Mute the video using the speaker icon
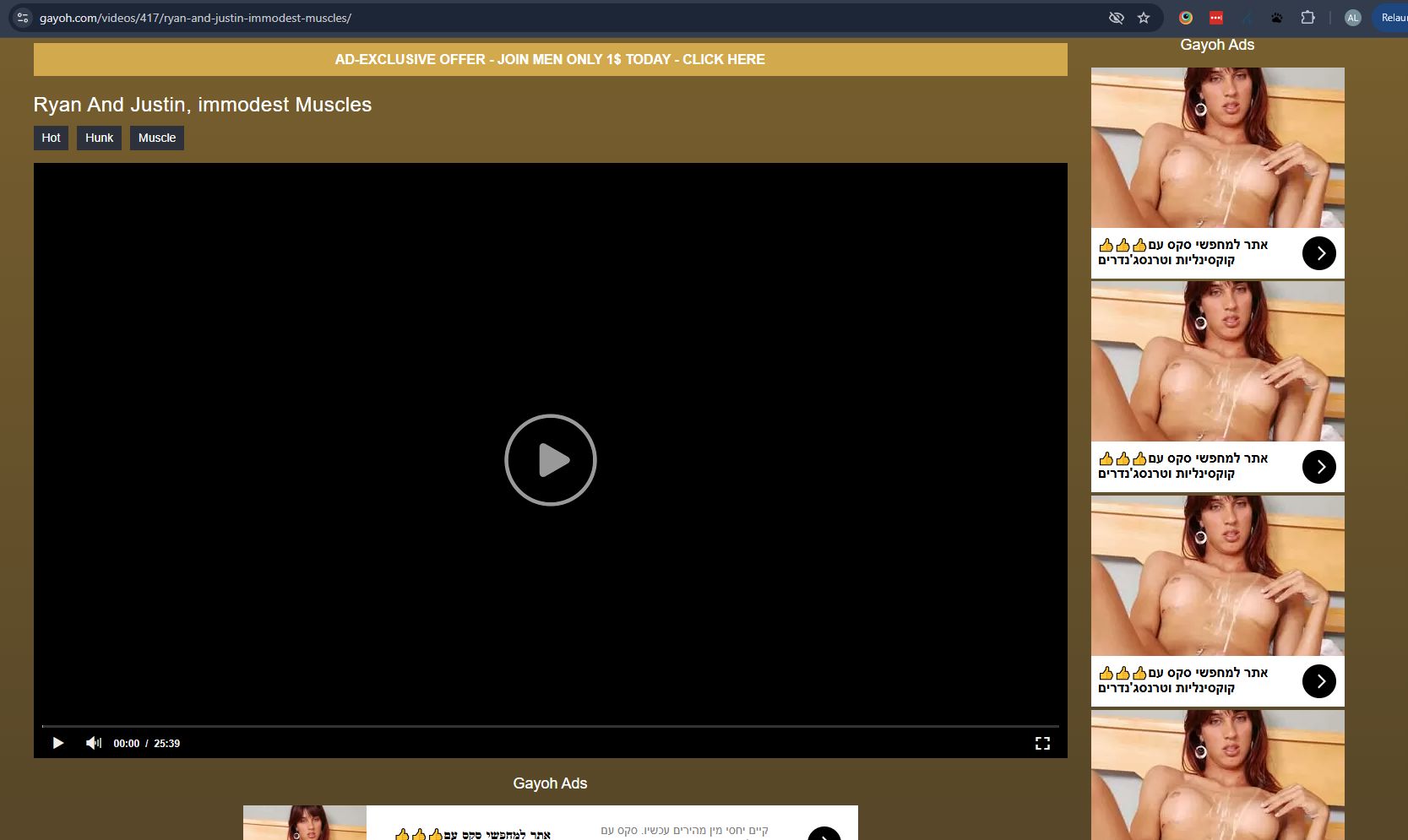 (x=93, y=743)
